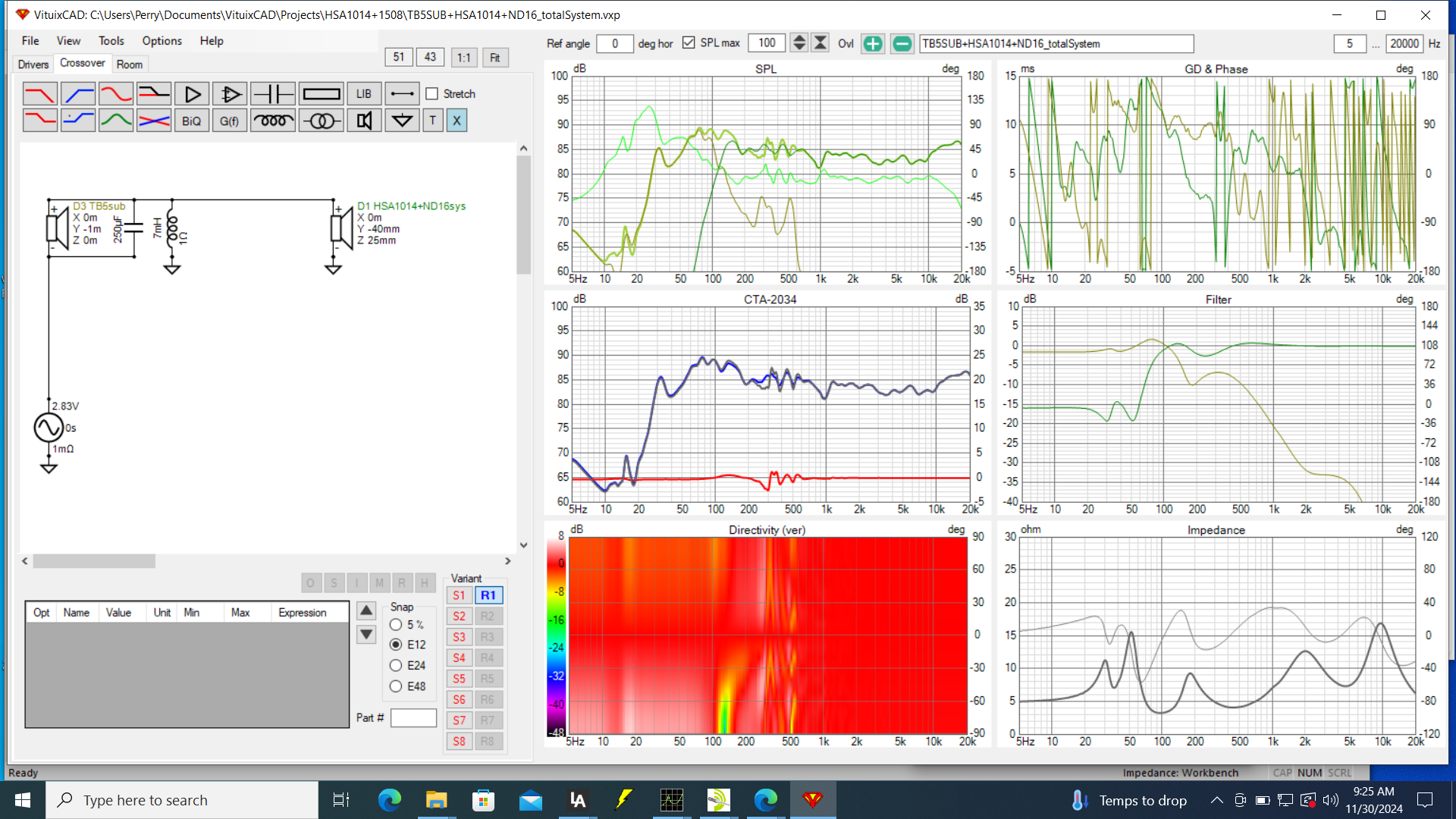Select the red low shelf filter block

coord(39,121)
